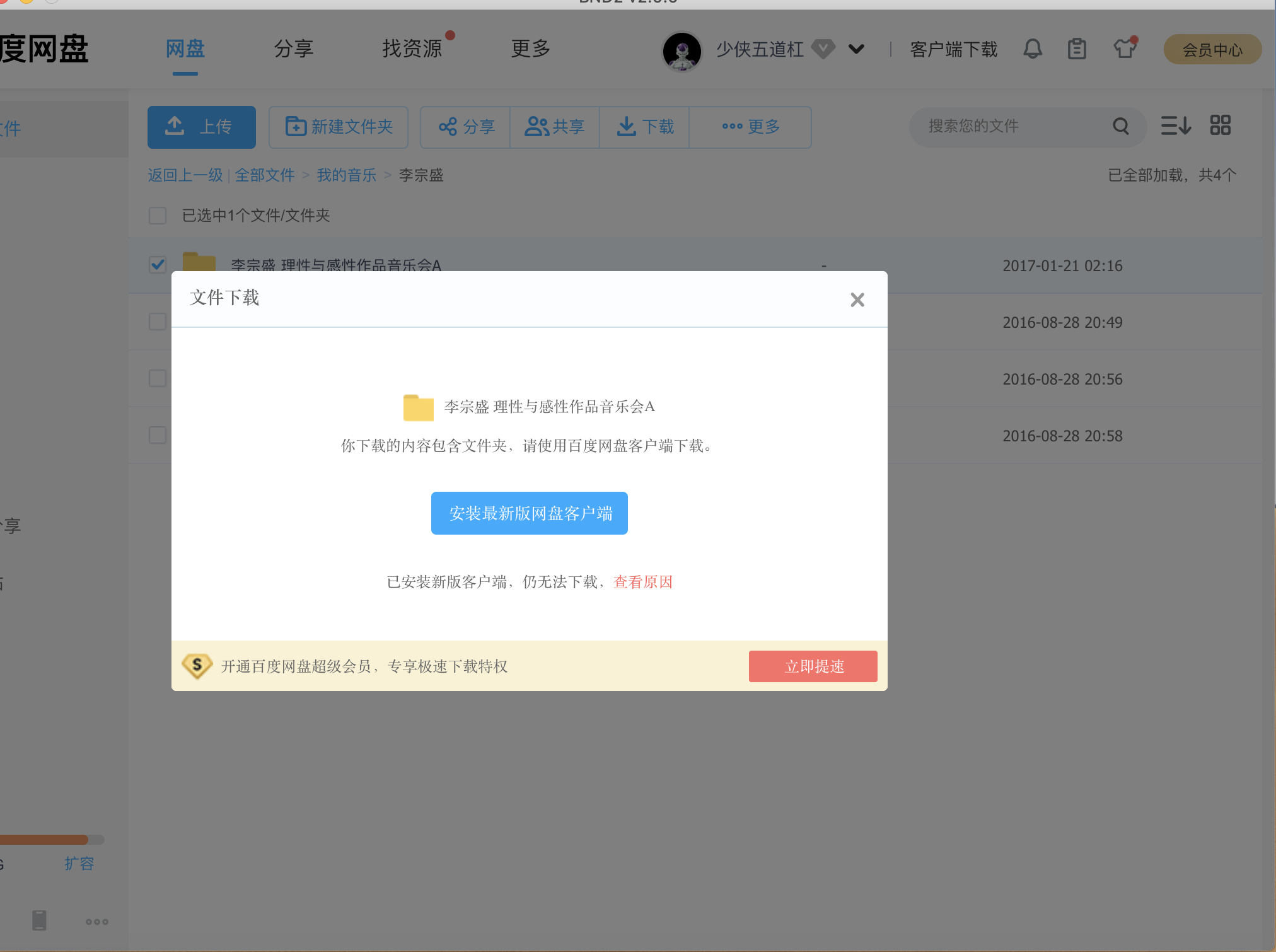Open the sort order dropdown

(x=1176, y=126)
